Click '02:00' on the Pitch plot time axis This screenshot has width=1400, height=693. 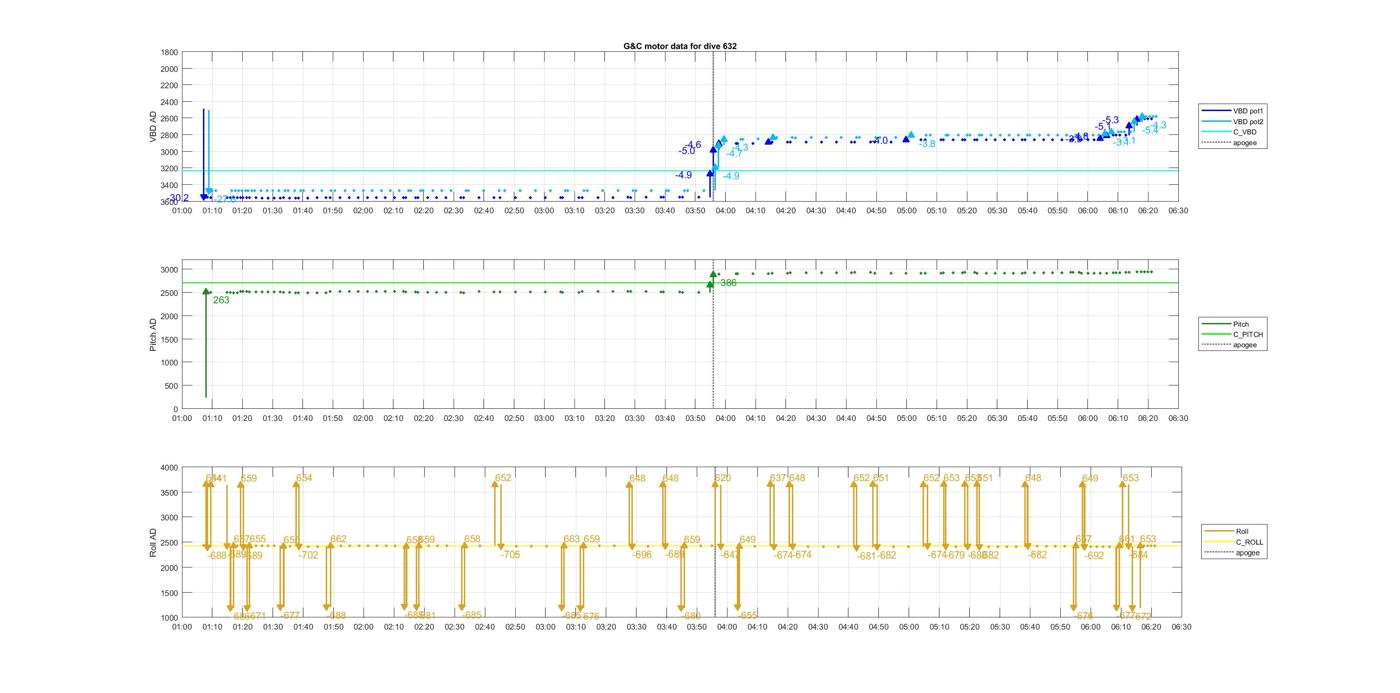[x=363, y=418]
